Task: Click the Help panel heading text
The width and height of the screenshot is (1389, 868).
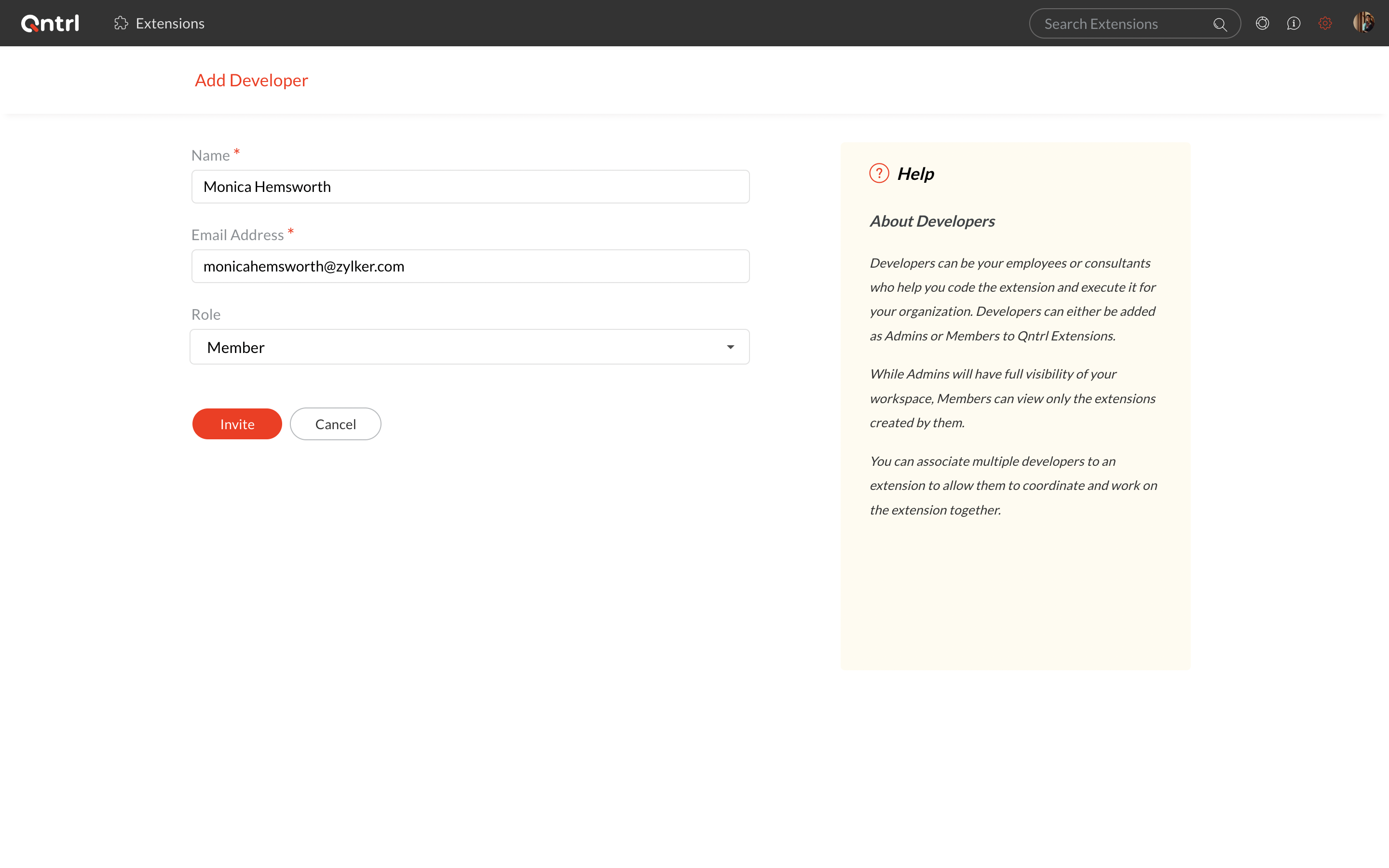Action: 915,174
